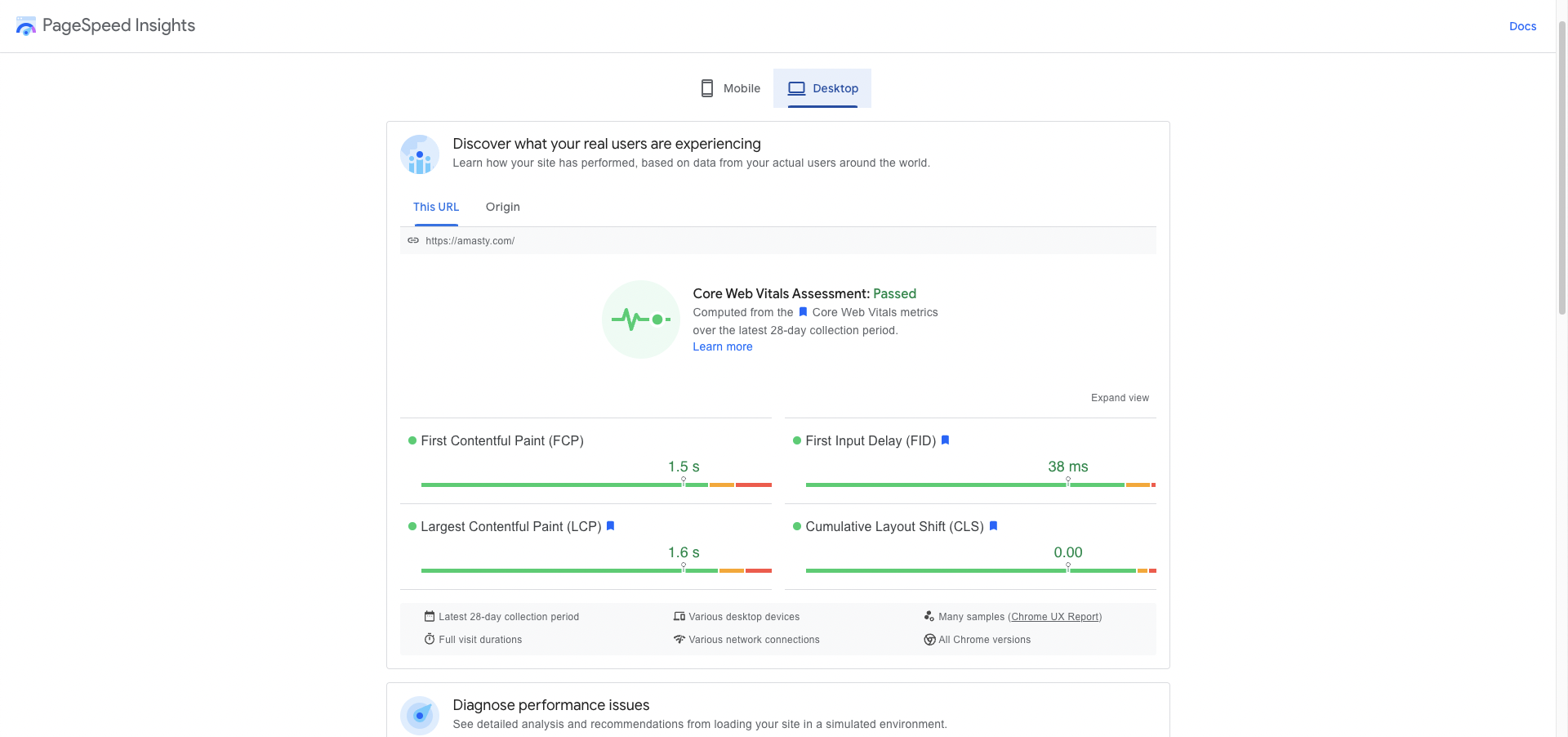Click the CLS distribution bar

[981, 570]
